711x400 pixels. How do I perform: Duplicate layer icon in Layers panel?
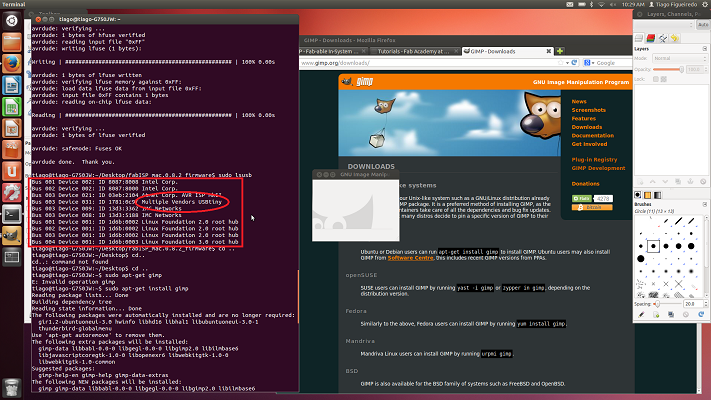click(678, 181)
